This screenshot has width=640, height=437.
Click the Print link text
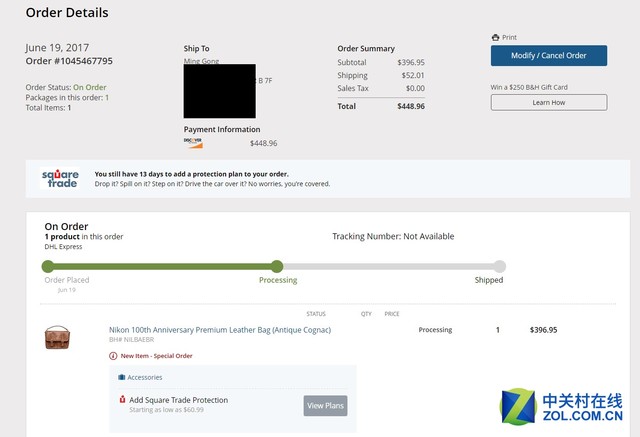click(x=509, y=37)
